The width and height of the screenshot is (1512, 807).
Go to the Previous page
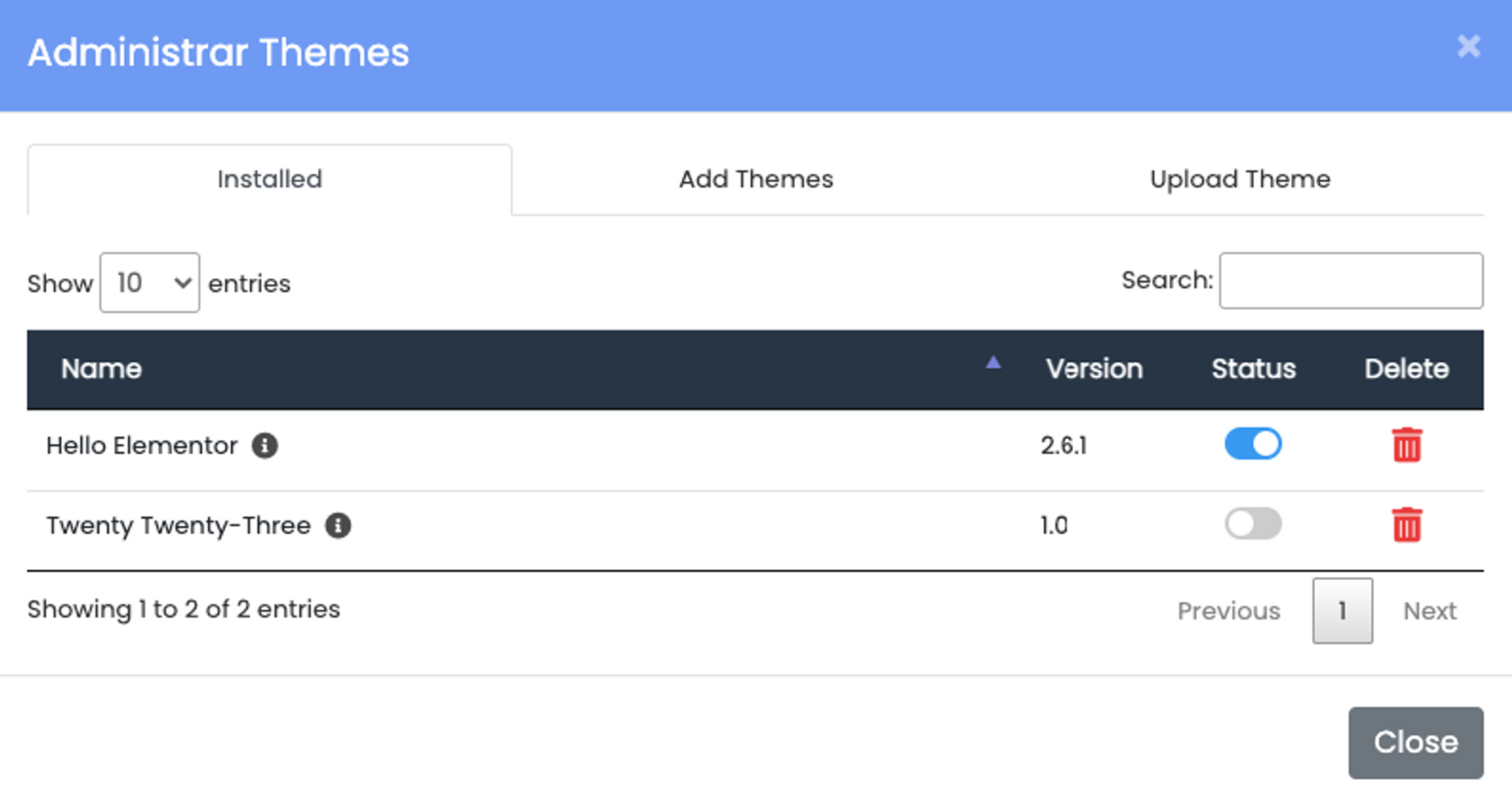click(x=1228, y=611)
